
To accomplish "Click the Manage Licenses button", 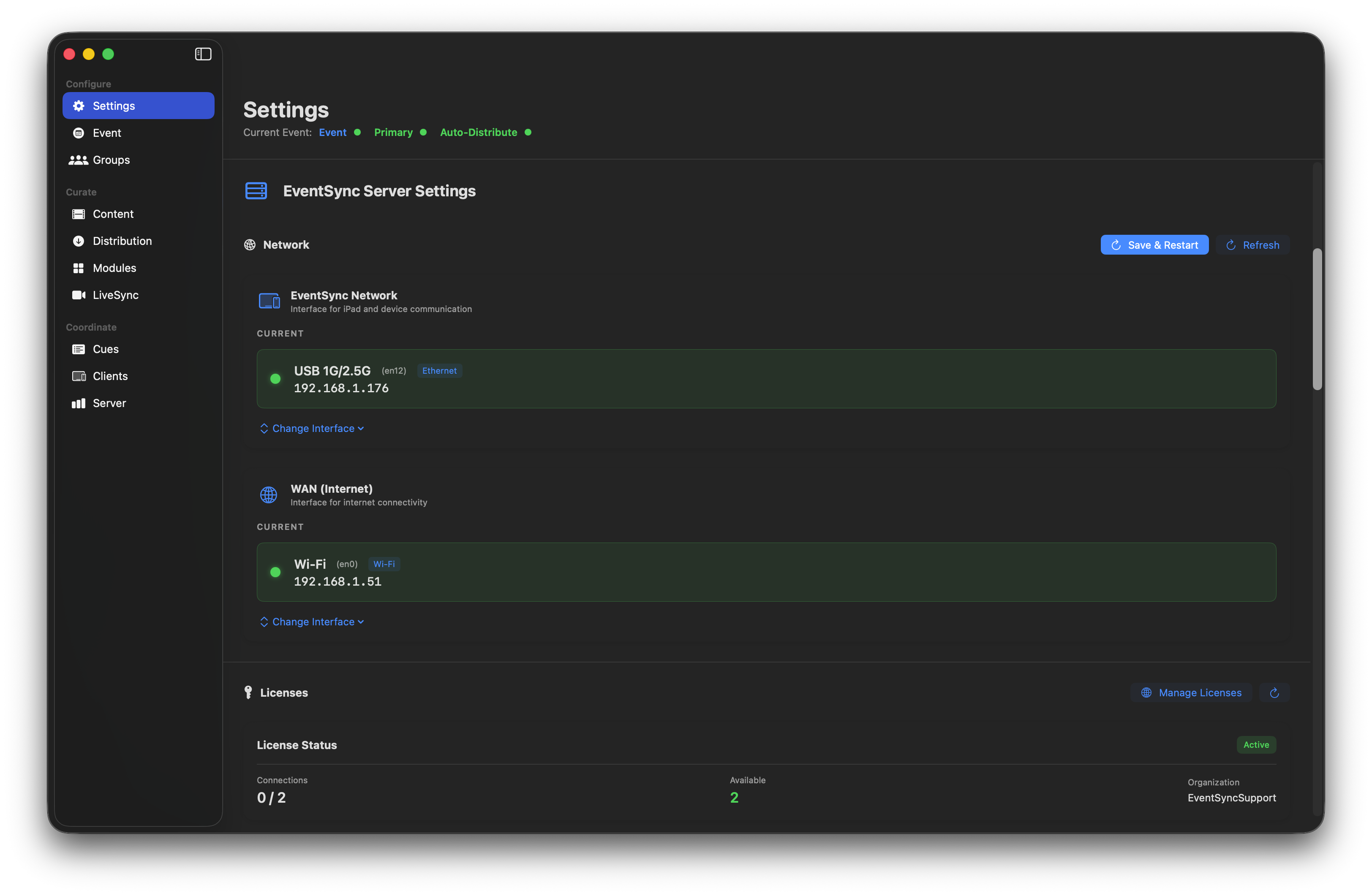I will point(1191,692).
